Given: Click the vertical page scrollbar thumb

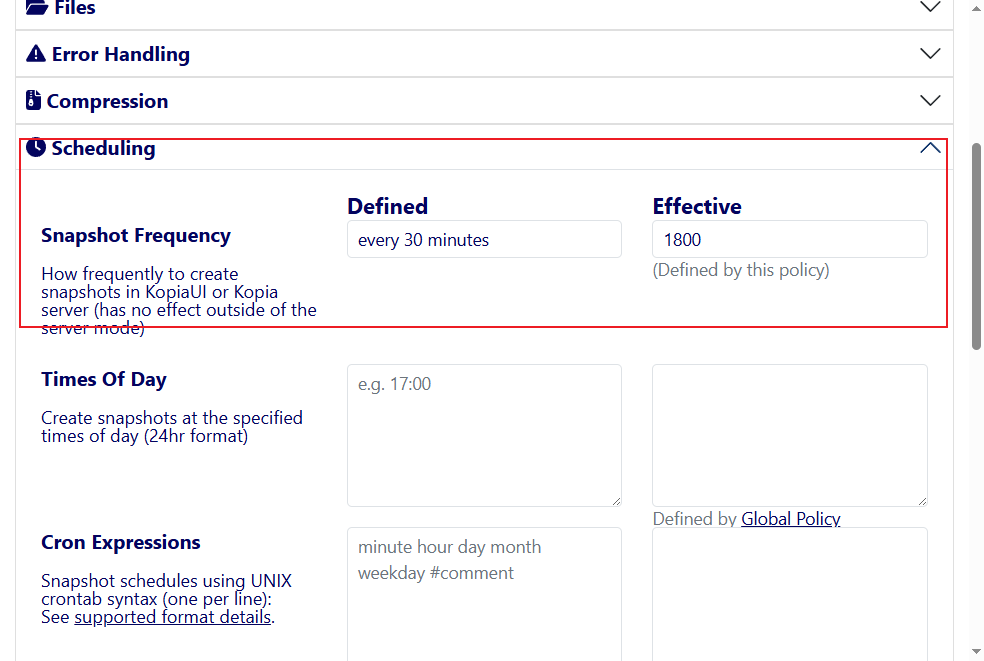Looking at the screenshot, I should tap(976, 245).
